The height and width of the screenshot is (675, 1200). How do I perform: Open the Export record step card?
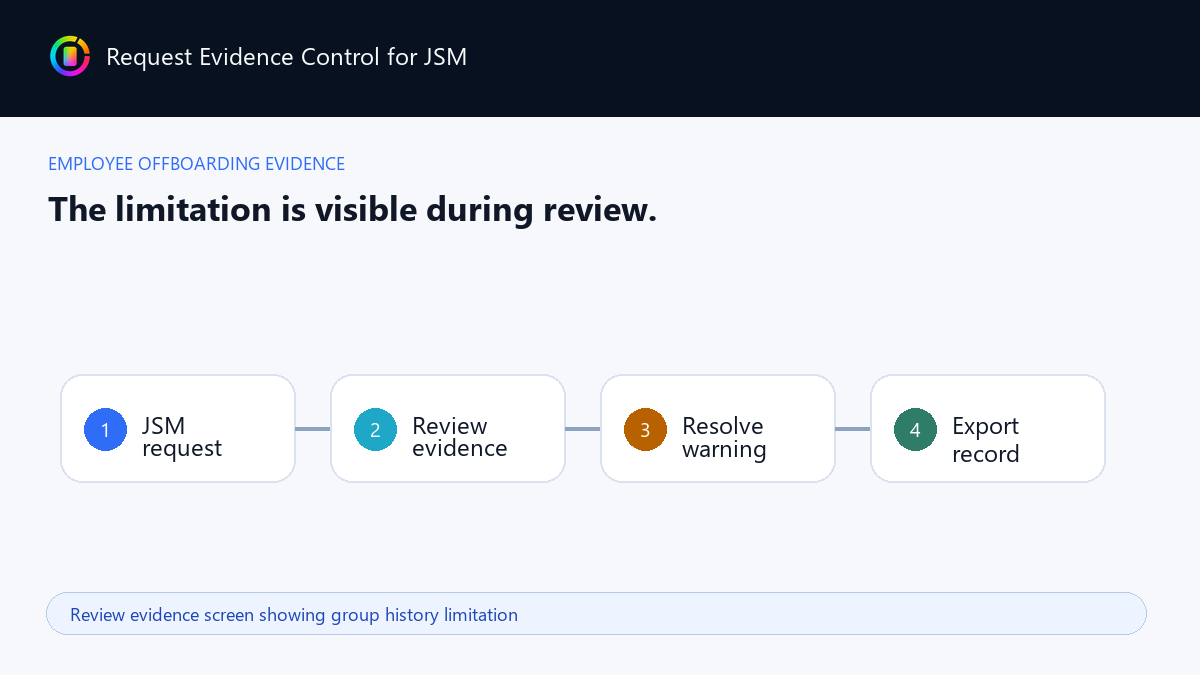988,429
